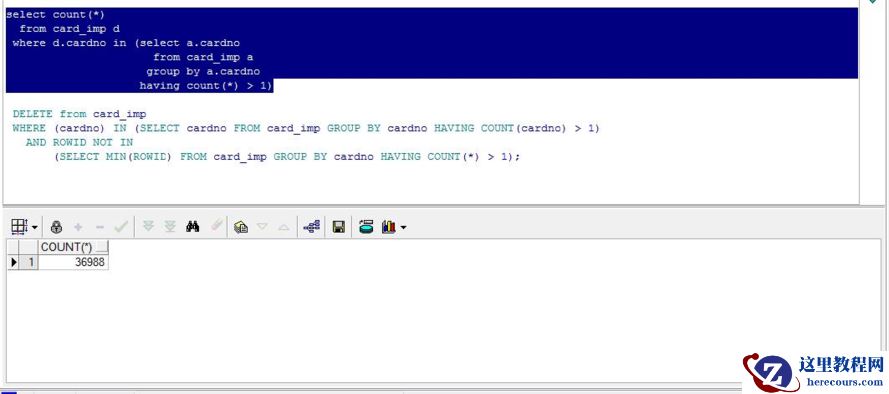Click the floppy disk save results icon
The image size is (889, 394).
(338, 227)
